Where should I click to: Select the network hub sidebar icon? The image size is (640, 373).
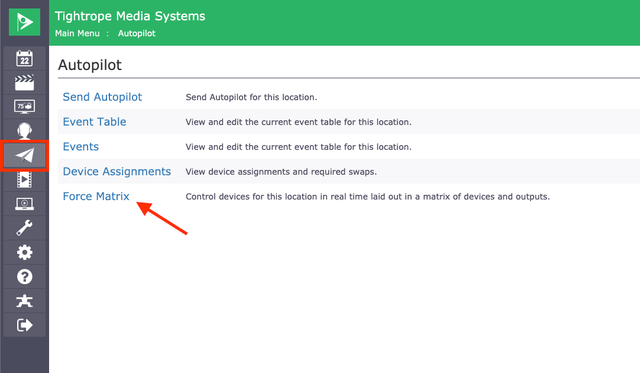[x=24, y=301]
